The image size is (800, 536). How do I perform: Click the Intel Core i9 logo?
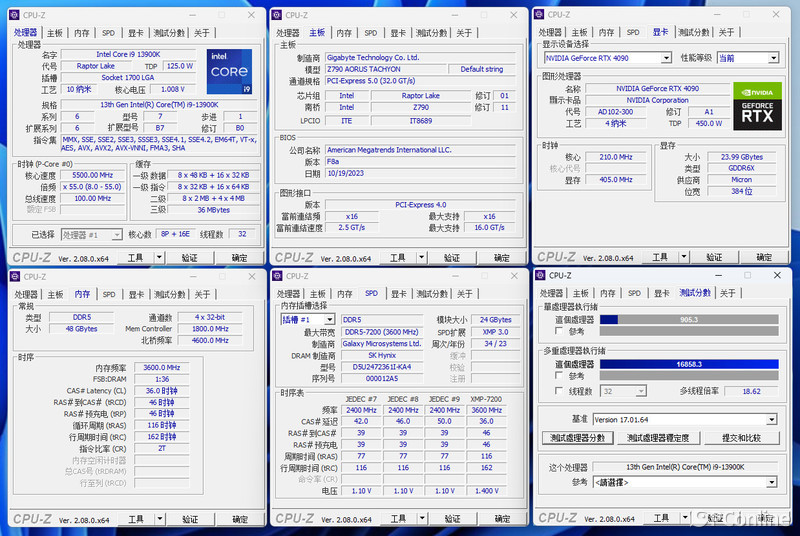click(x=229, y=71)
